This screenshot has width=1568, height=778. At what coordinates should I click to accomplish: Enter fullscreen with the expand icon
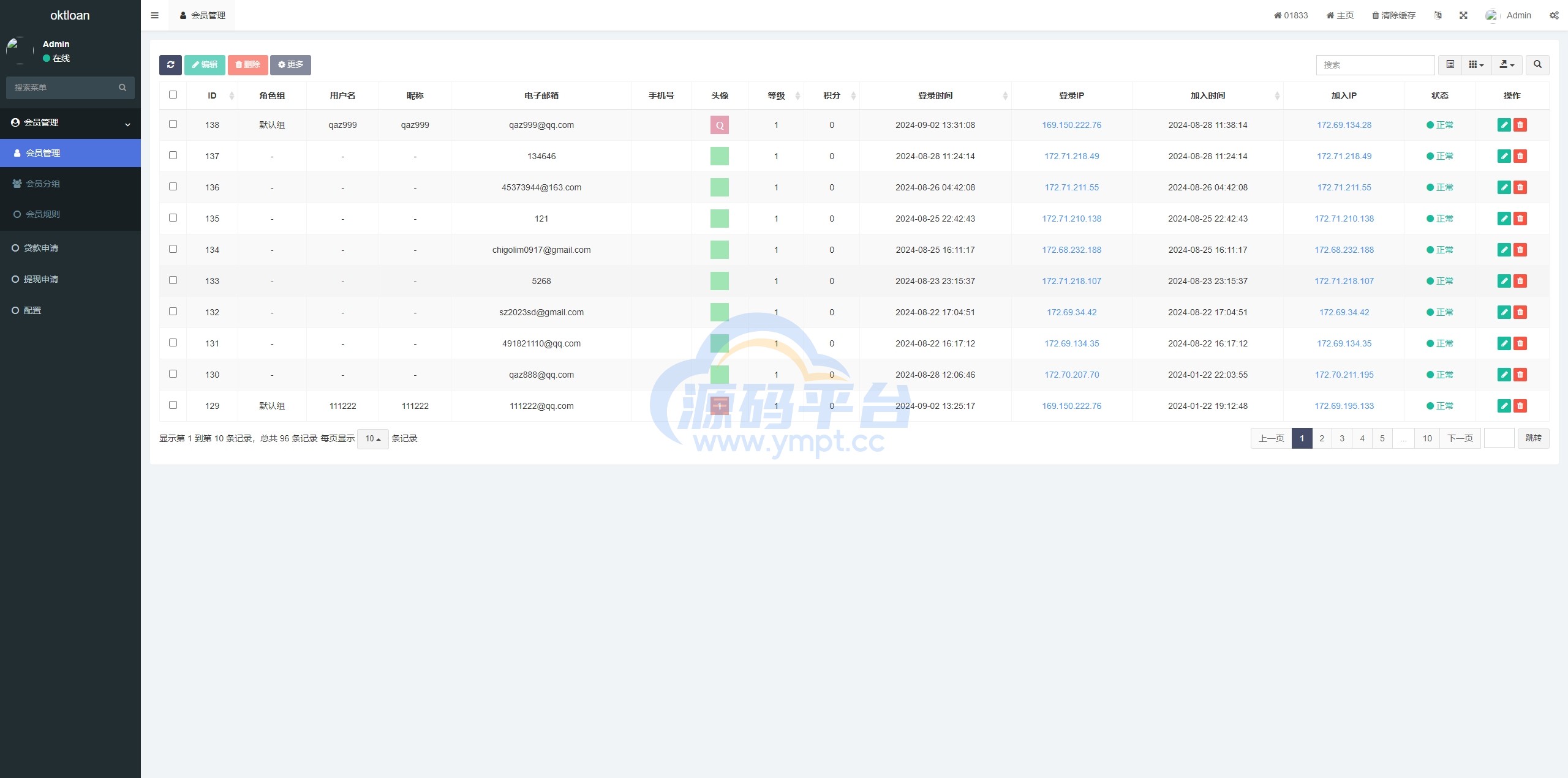pyautogui.click(x=1463, y=15)
